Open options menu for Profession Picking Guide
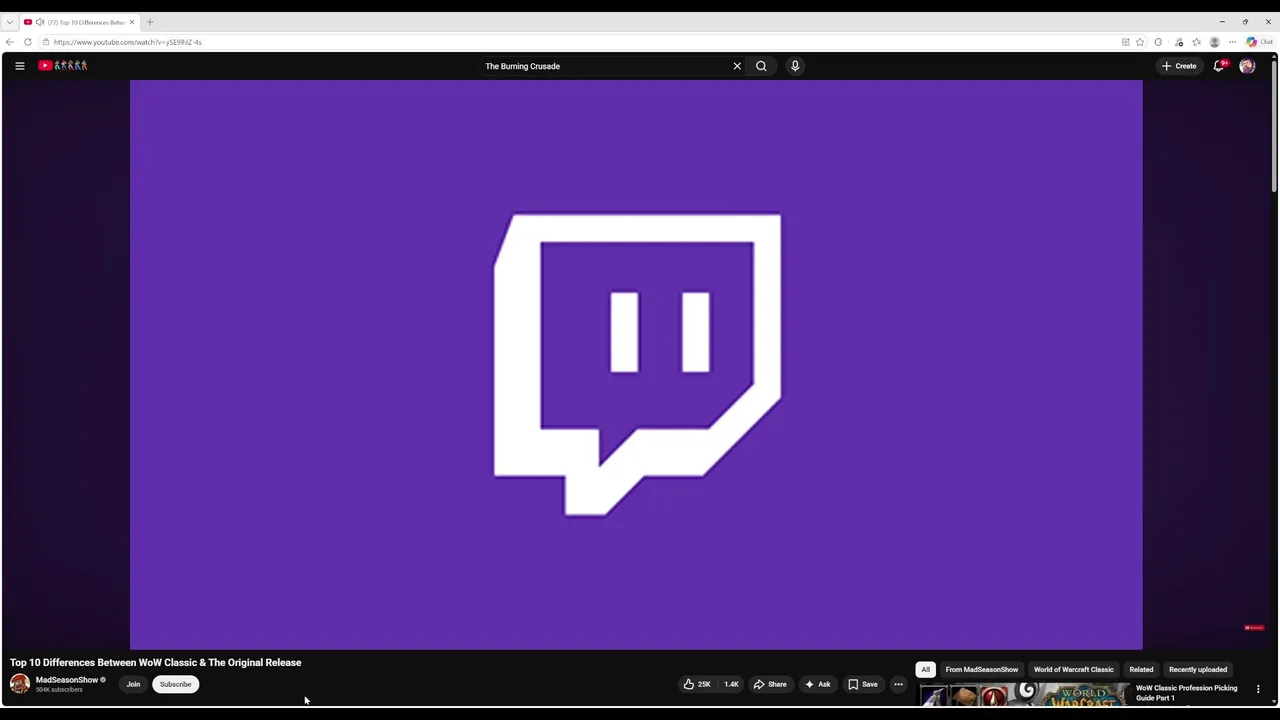 point(1258,689)
